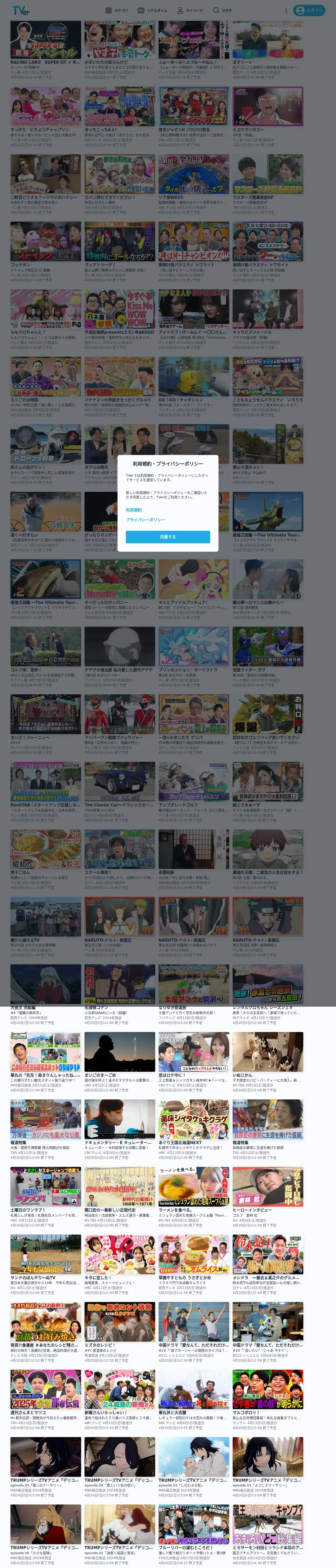Image resolution: width=336 pixels, height=1568 pixels.
Task: Open the いぬじかん dog thumbnail
Action: point(268,1052)
